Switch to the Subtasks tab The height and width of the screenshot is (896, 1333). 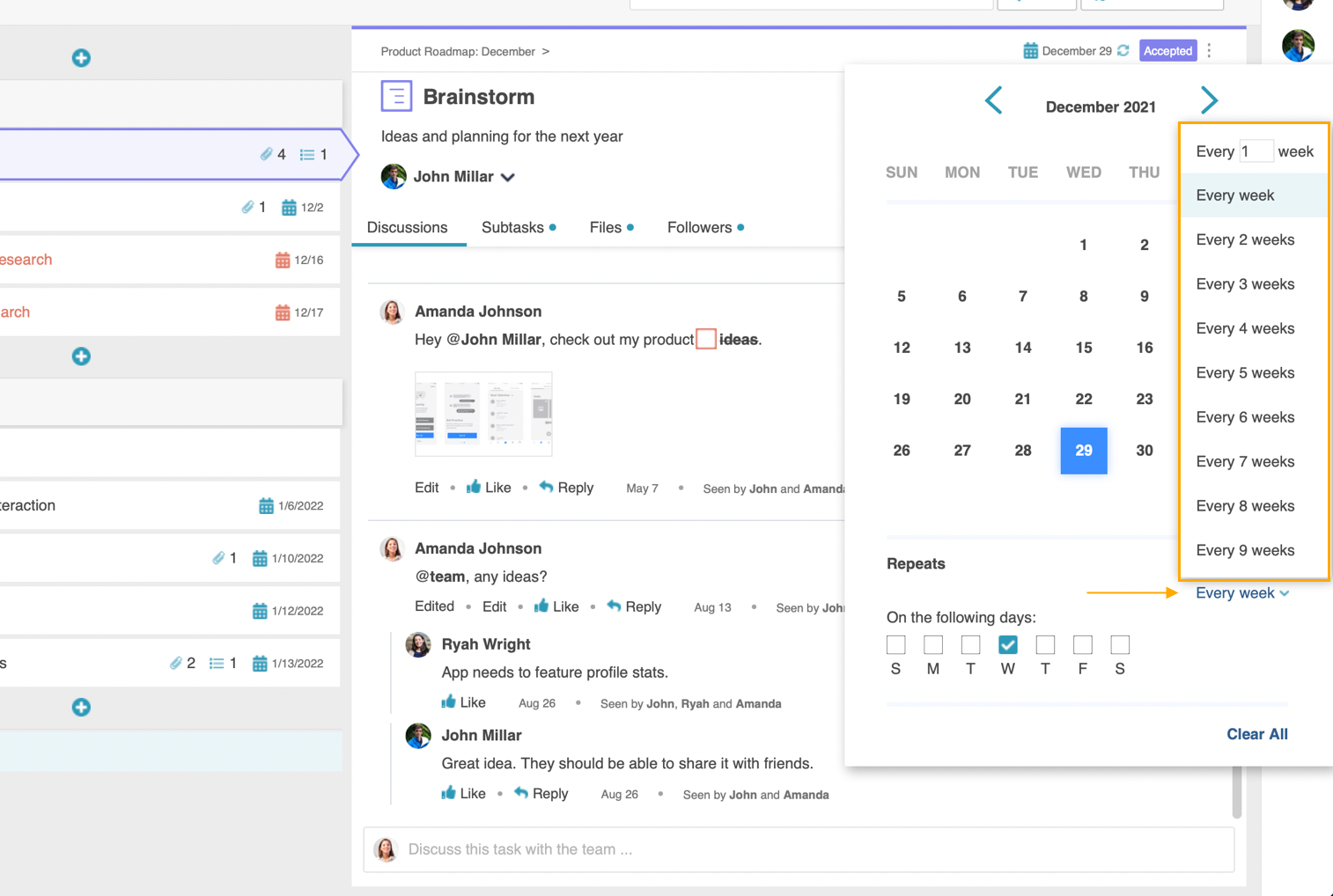pos(512,228)
